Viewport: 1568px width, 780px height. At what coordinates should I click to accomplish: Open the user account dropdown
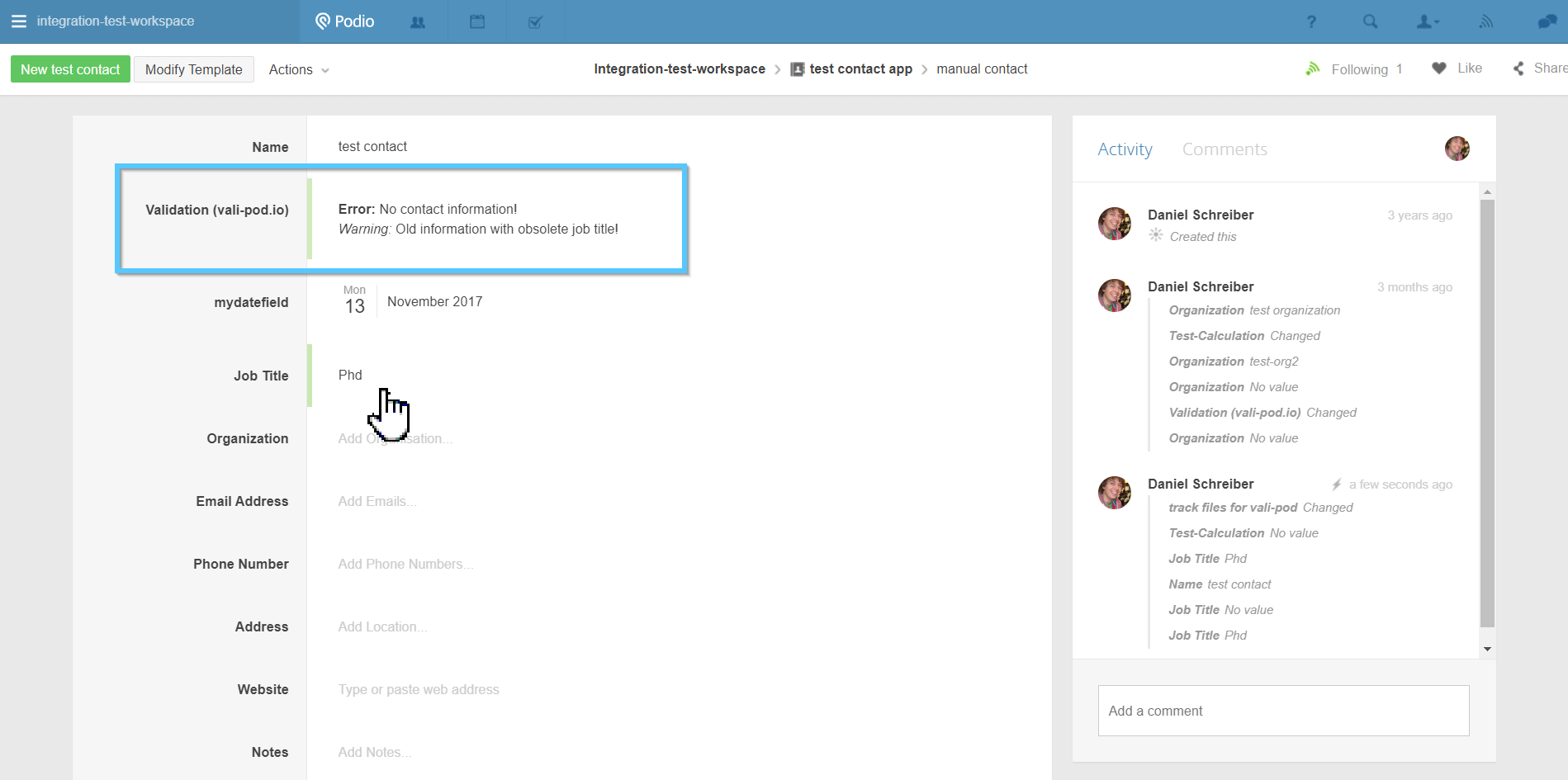(x=1428, y=22)
